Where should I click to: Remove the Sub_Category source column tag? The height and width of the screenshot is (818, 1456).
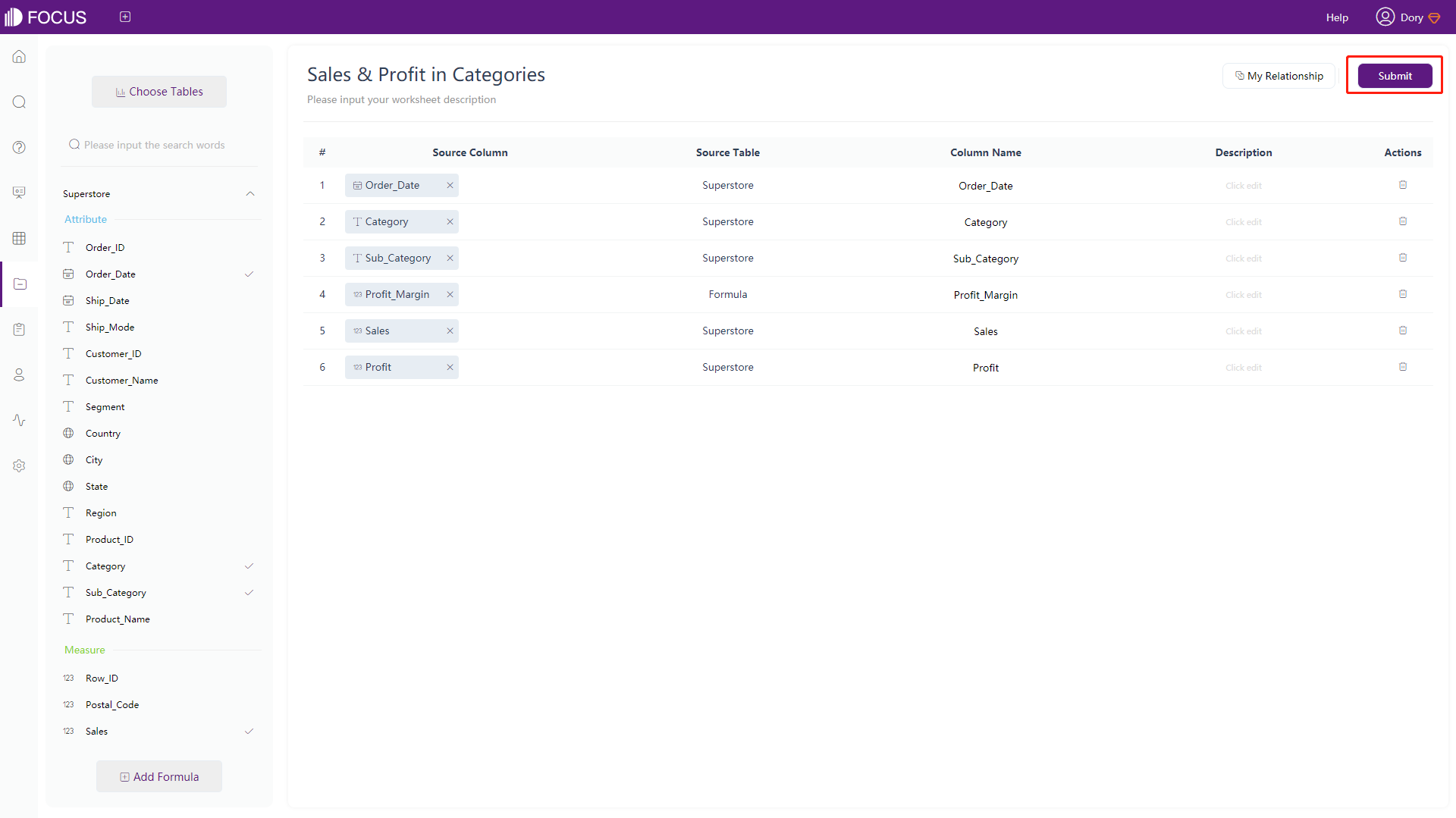[x=450, y=258]
